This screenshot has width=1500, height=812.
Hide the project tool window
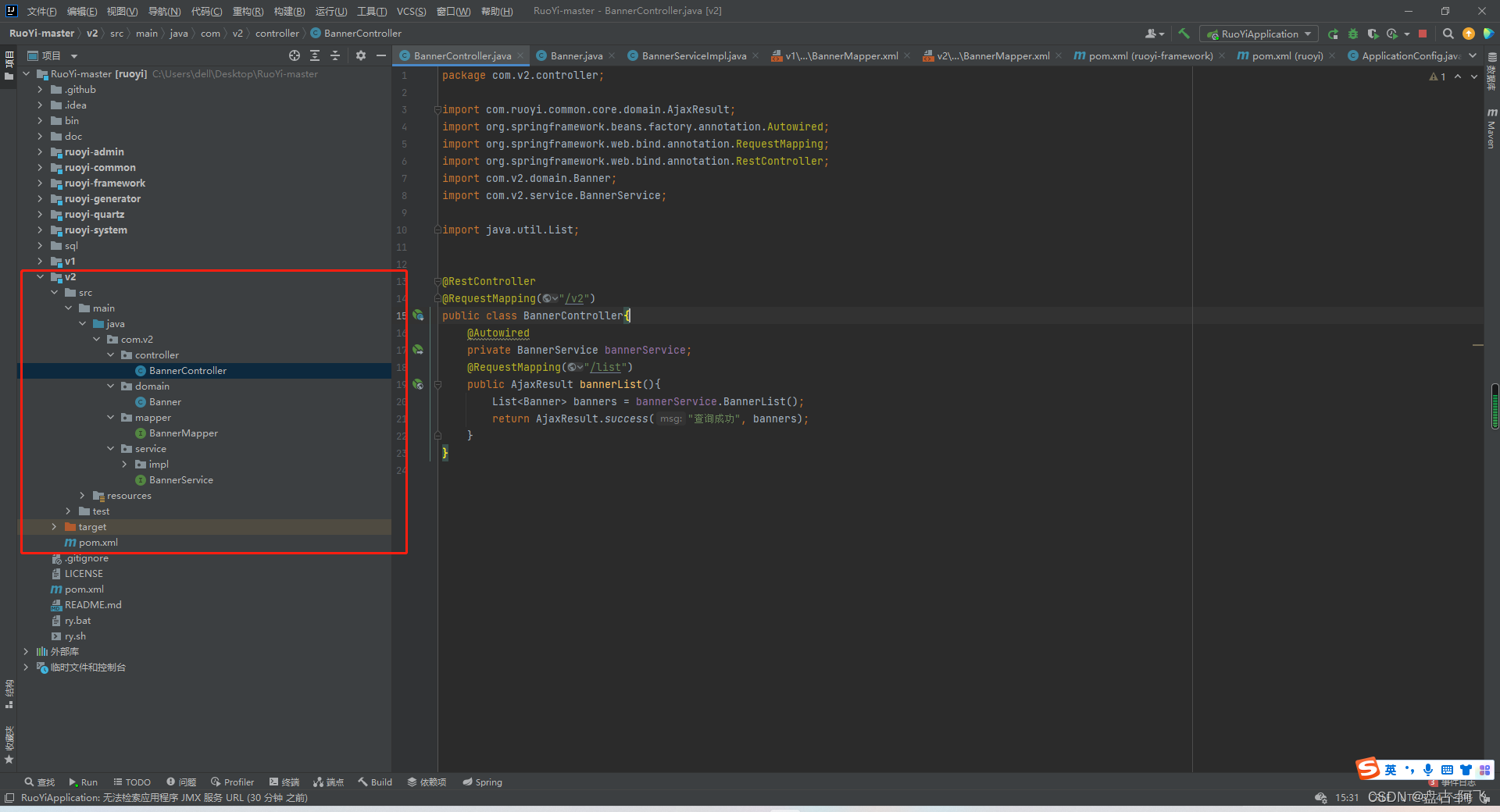coord(381,55)
